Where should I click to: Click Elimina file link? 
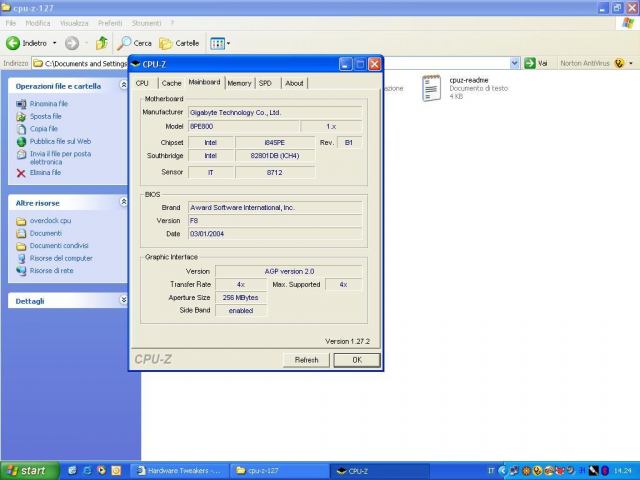coord(45,172)
